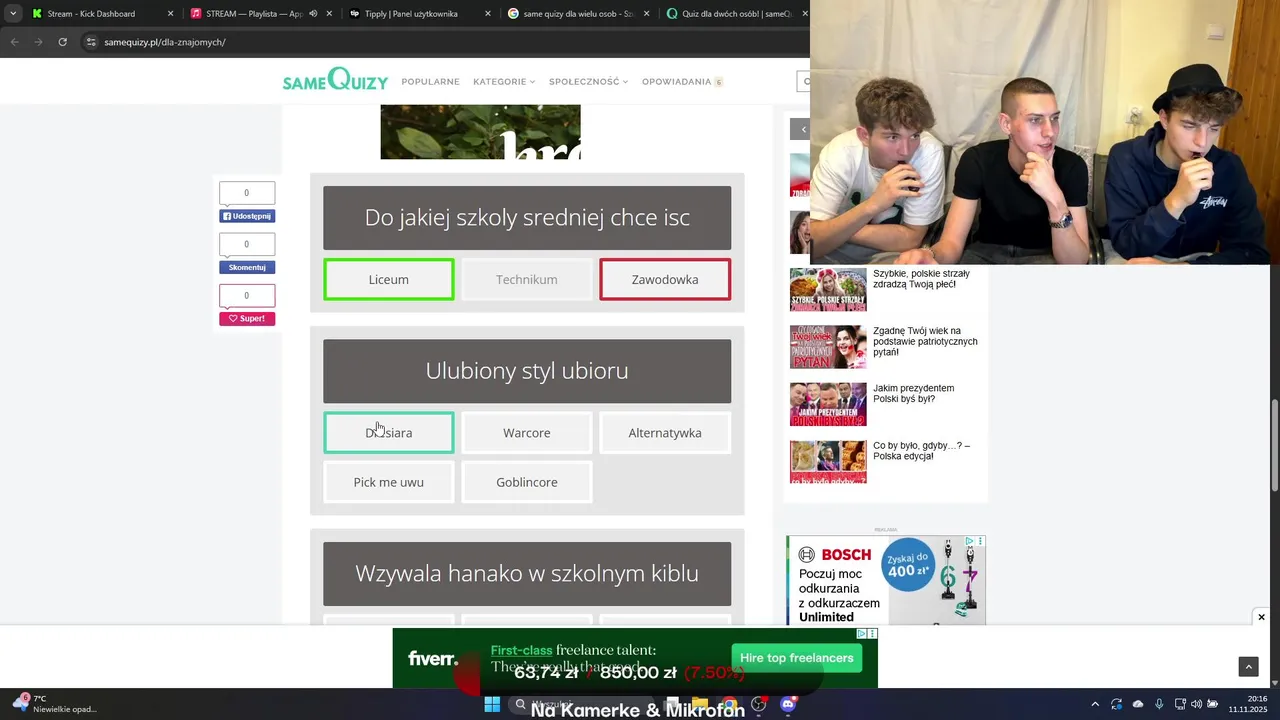Close the Stream - Kick Dashboard tab
Image resolution: width=1280 pixels, height=720 pixels.
click(x=170, y=14)
